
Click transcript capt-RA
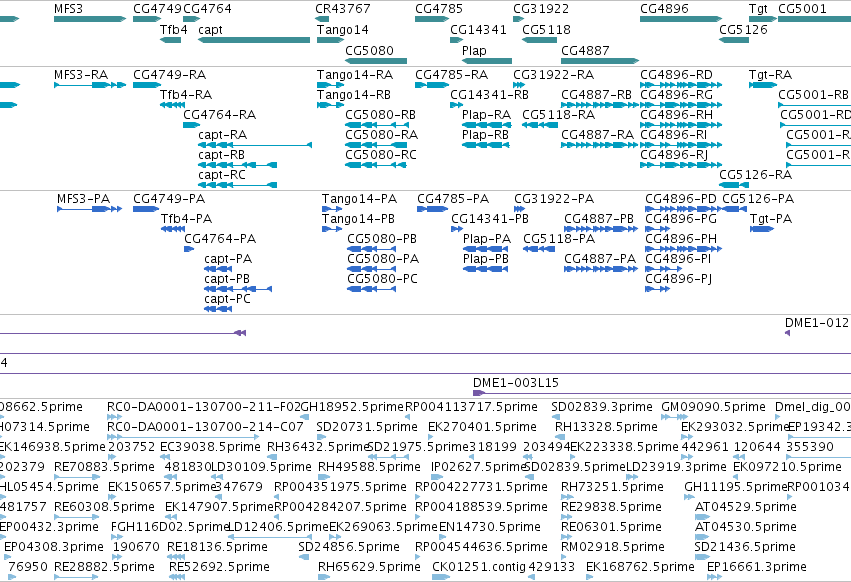point(255,145)
